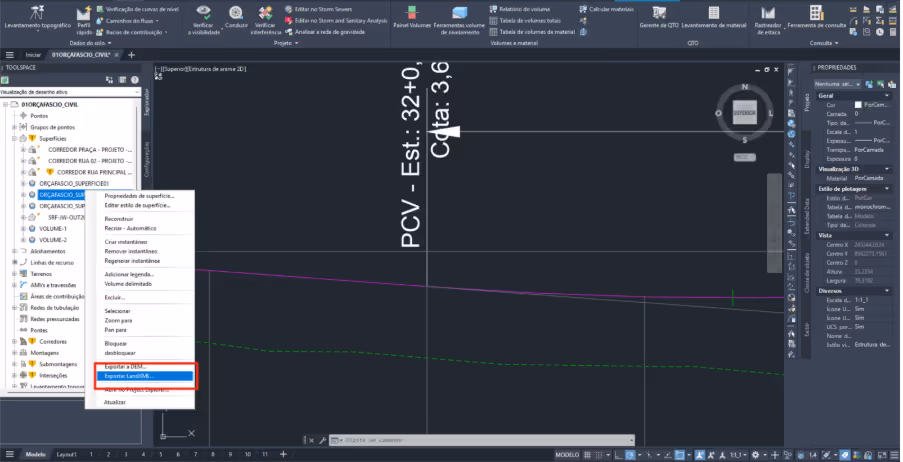903x462 pixels.
Task: Click Tabela de volumes totais
Action: point(525,21)
